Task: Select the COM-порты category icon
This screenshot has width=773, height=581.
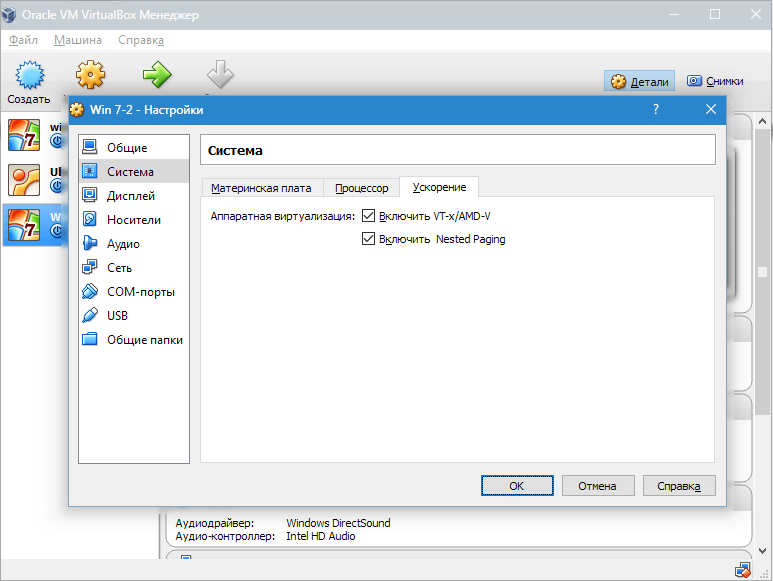Action: click(x=90, y=292)
